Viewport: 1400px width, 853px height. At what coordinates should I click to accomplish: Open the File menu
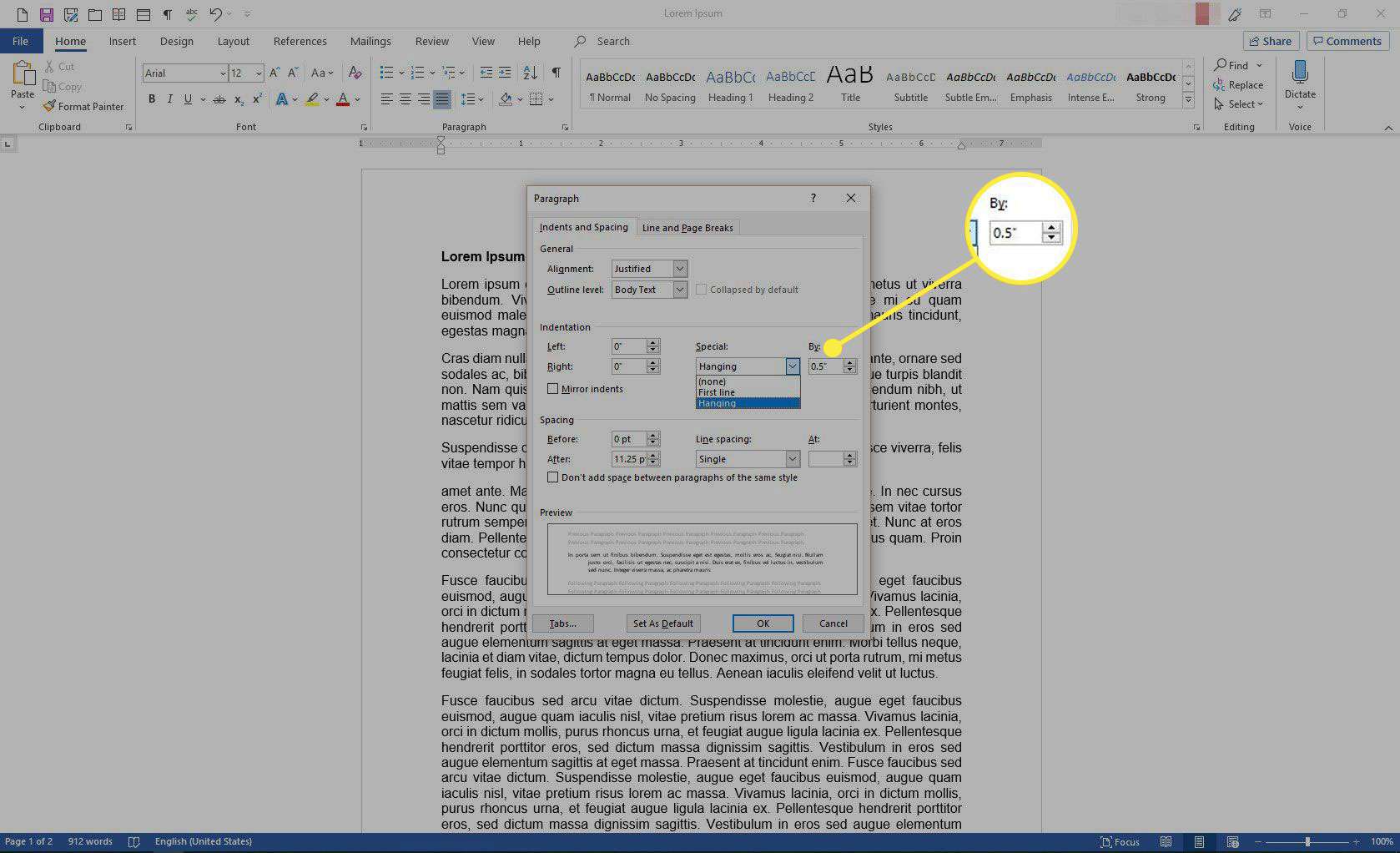pos(21,41)
